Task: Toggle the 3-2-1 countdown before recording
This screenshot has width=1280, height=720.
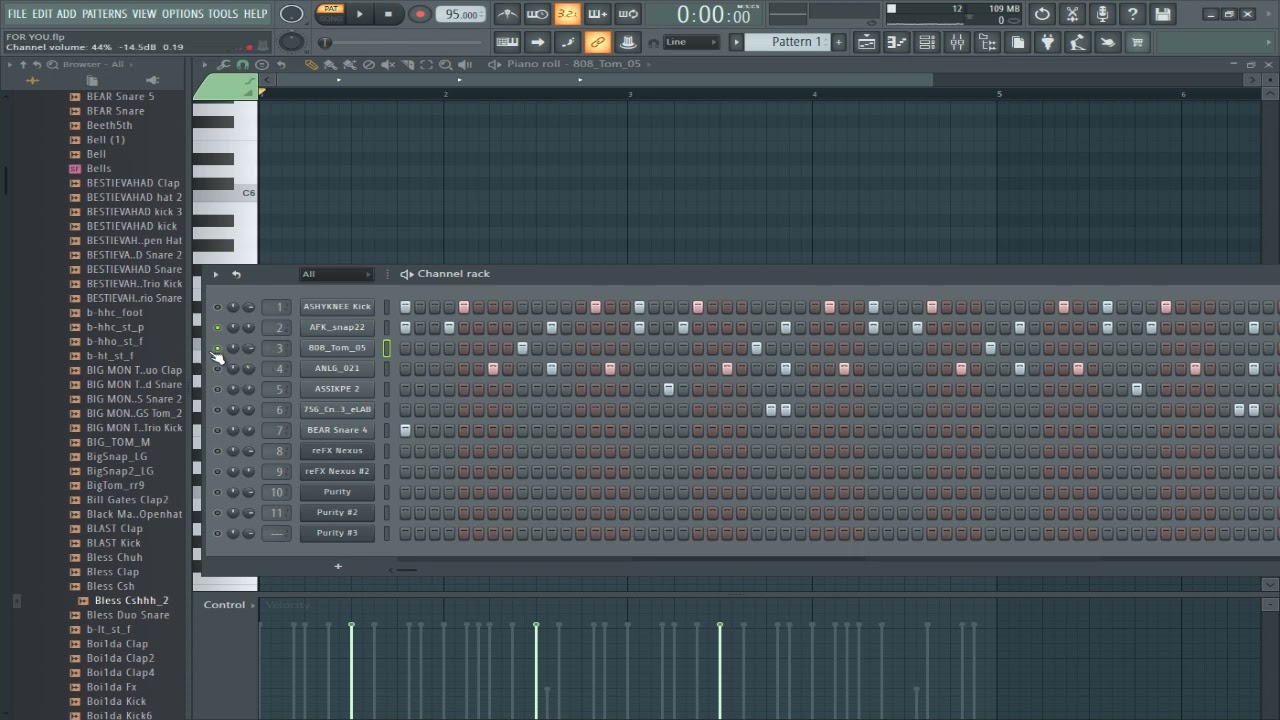Action: pos(567,14)
